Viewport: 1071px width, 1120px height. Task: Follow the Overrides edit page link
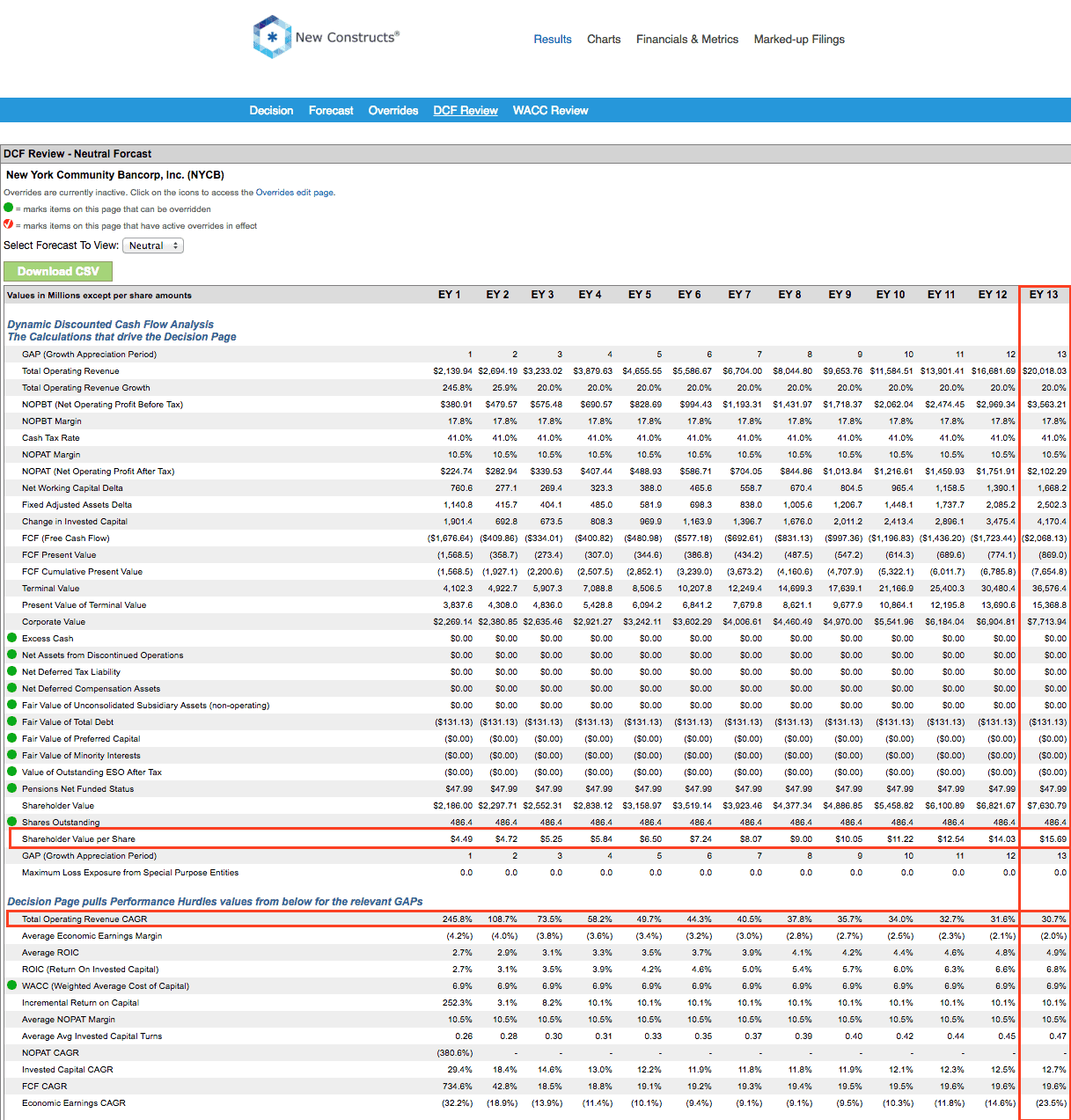[x=295, y=192]
